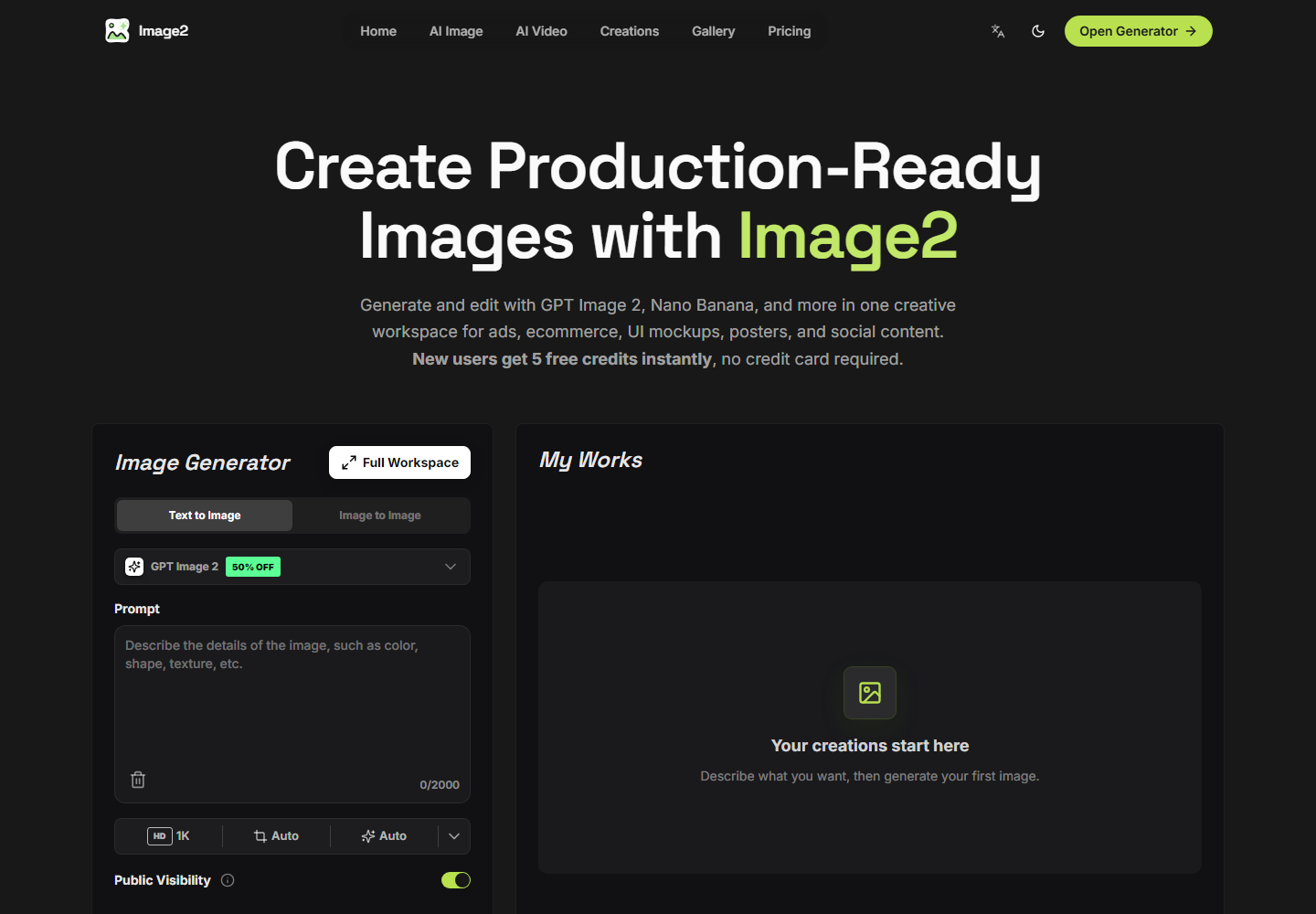Click 'New users get 5 free credits instantly'
The image size is (1316, 914).
tap(562, 359)
